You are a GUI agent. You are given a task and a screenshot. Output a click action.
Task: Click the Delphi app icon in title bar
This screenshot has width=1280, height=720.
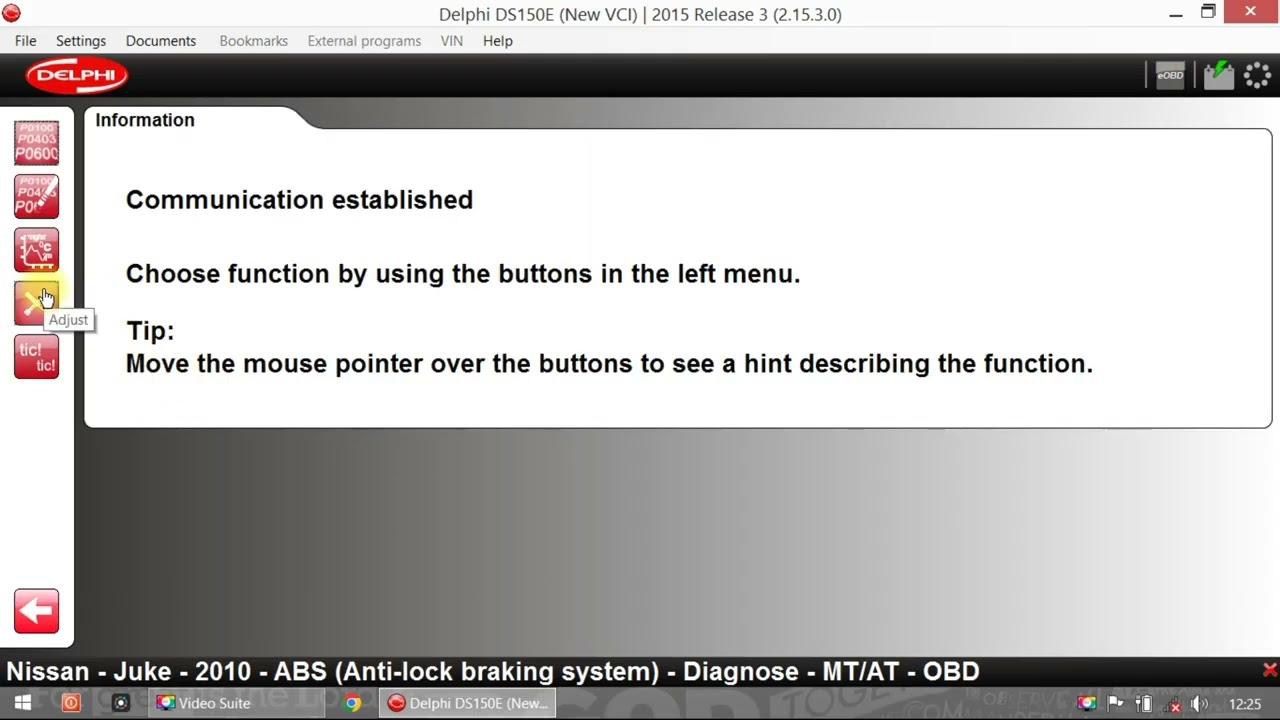(x=11, y=13)
